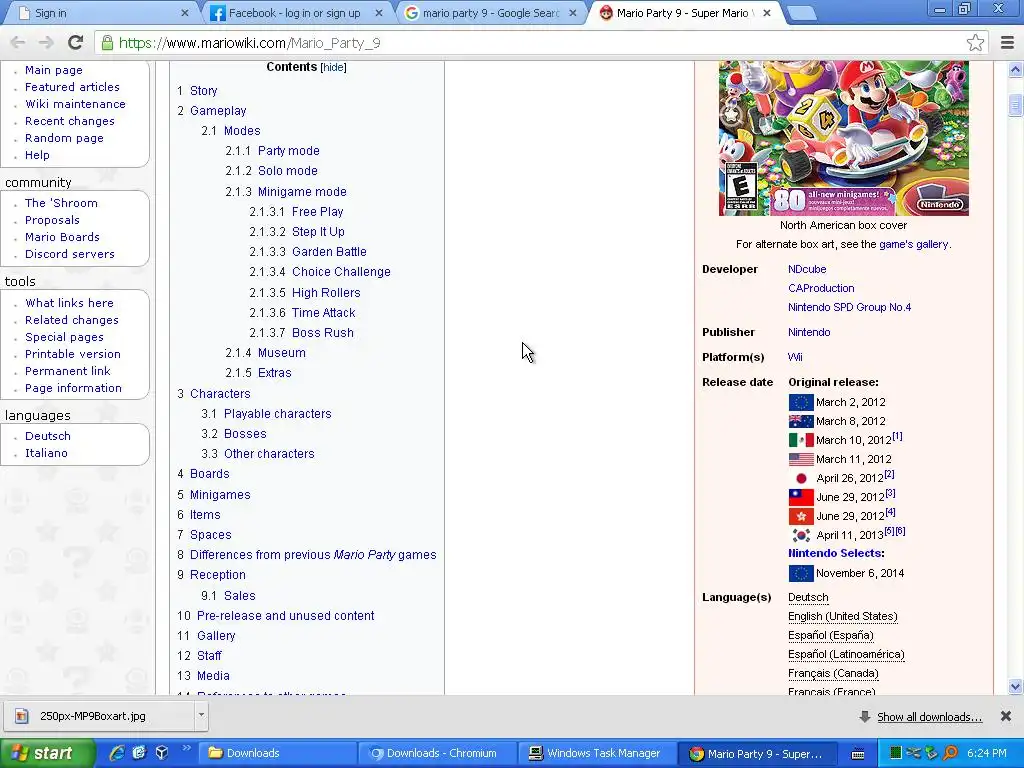Click the Windows Start button

47,753
